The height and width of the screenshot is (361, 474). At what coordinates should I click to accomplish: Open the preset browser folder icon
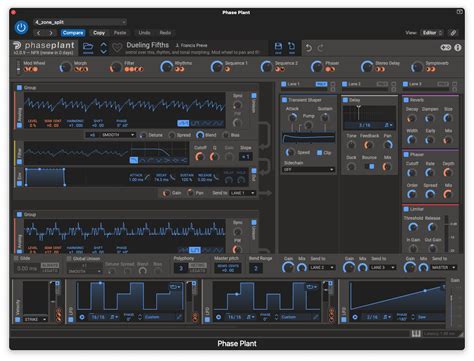[x=88, y=47]
